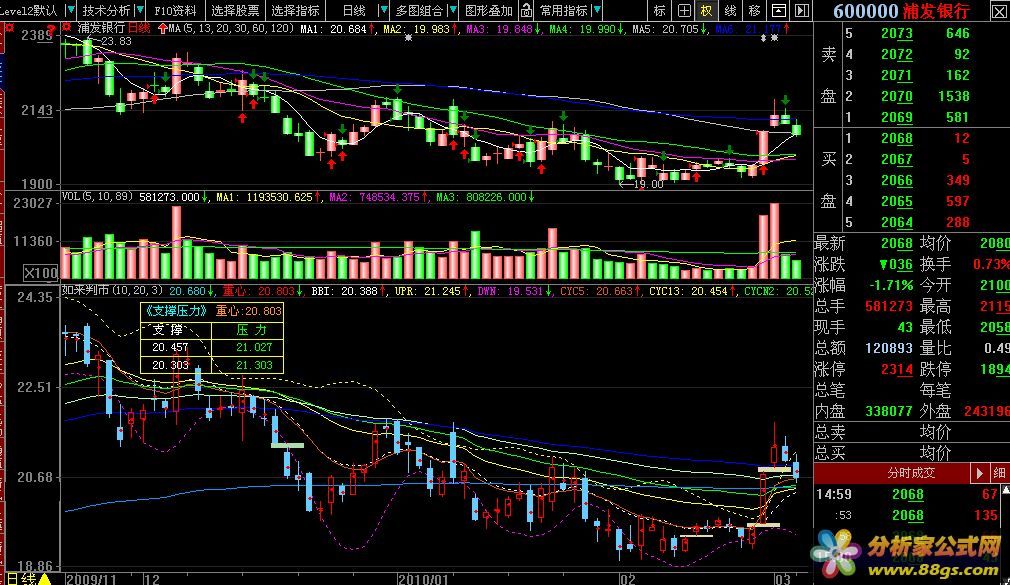Click the 图形叠加 button
The height and width of the screenshot is (585, 1010).
[489, 10]
